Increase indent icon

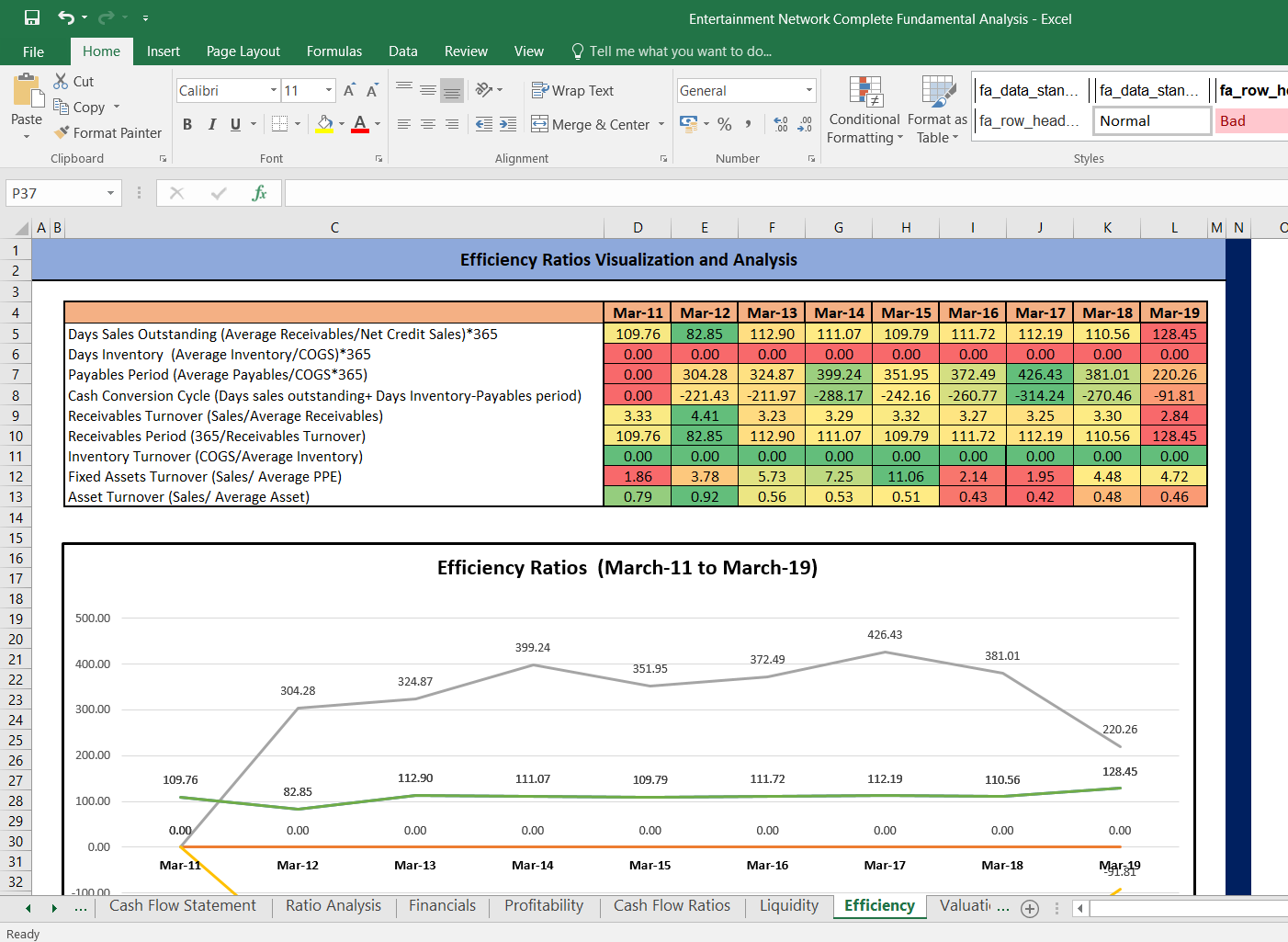coord(508,124)
